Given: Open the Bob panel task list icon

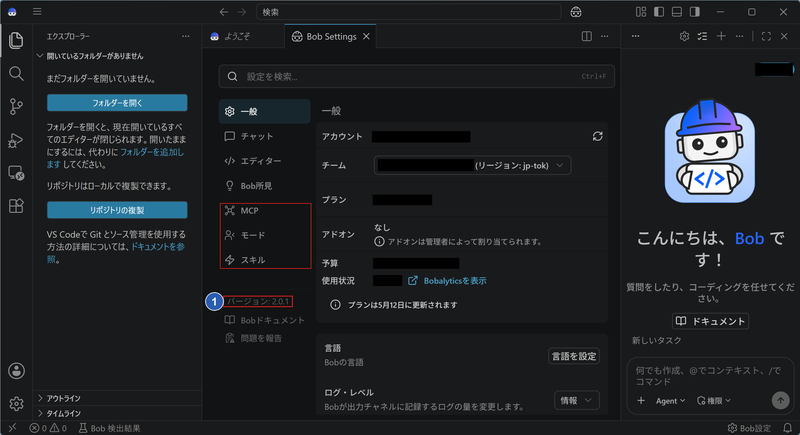Looking at the screenshot, I should 703,36.
